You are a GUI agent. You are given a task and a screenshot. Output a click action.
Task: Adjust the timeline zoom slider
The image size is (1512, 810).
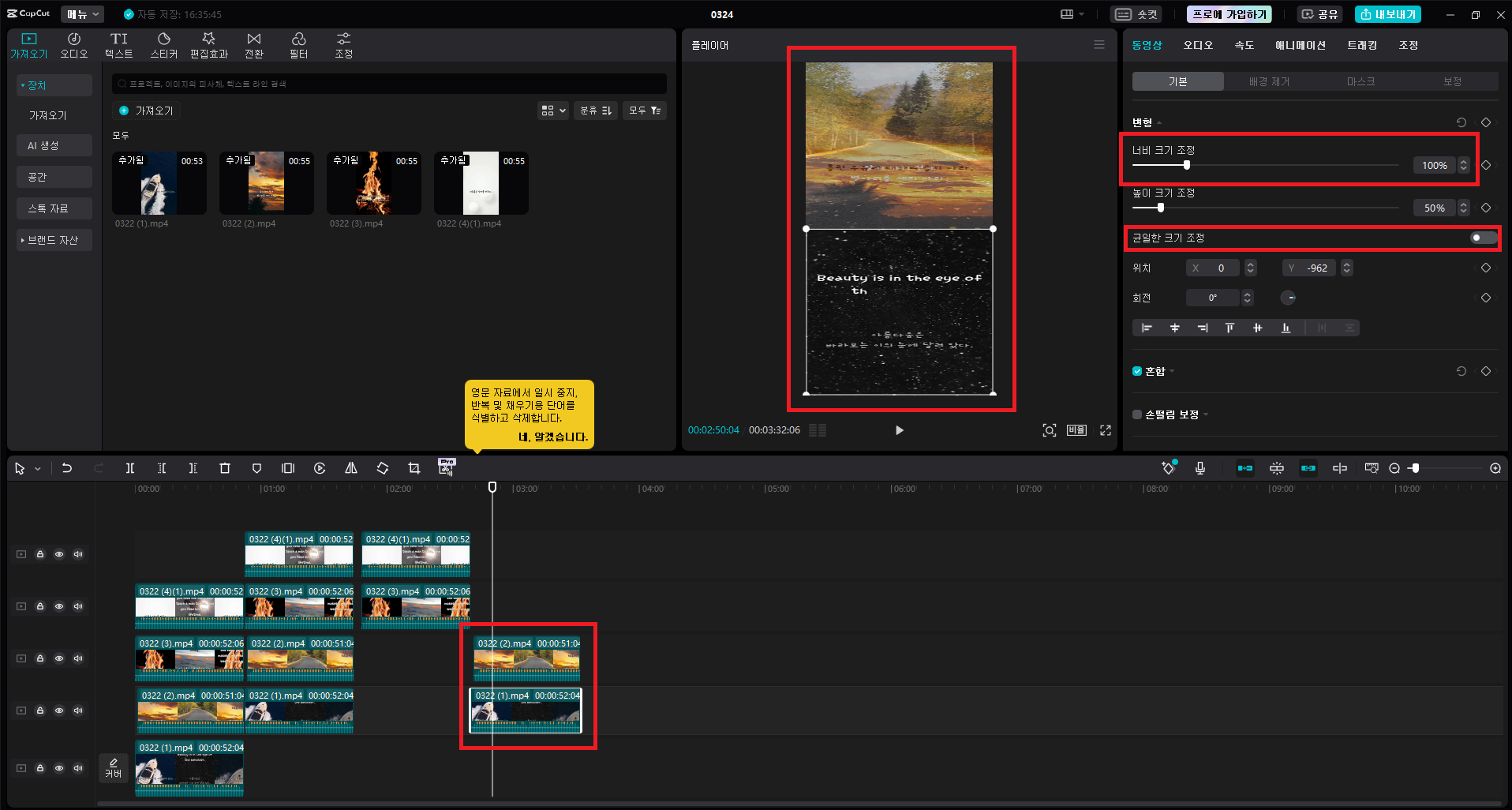click(x=1446, y=468)
